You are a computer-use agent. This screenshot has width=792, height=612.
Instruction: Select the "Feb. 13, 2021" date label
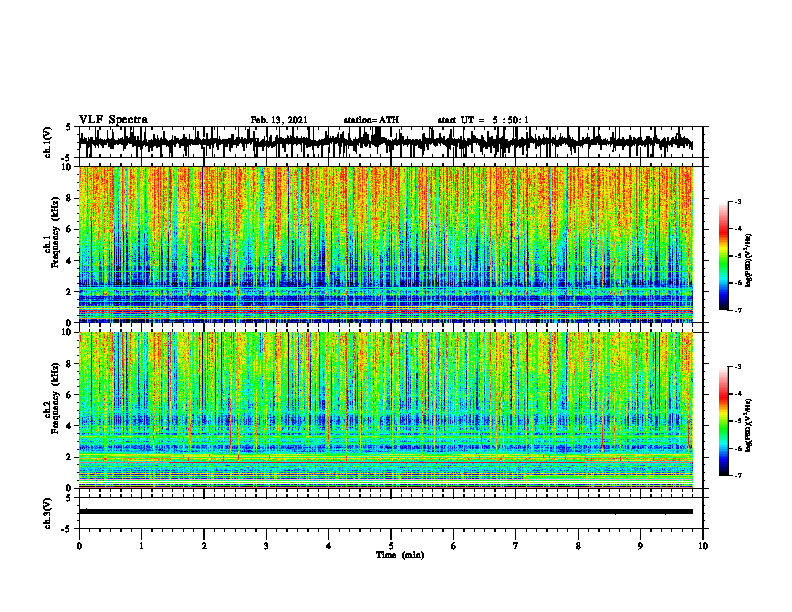click(279, 120)
